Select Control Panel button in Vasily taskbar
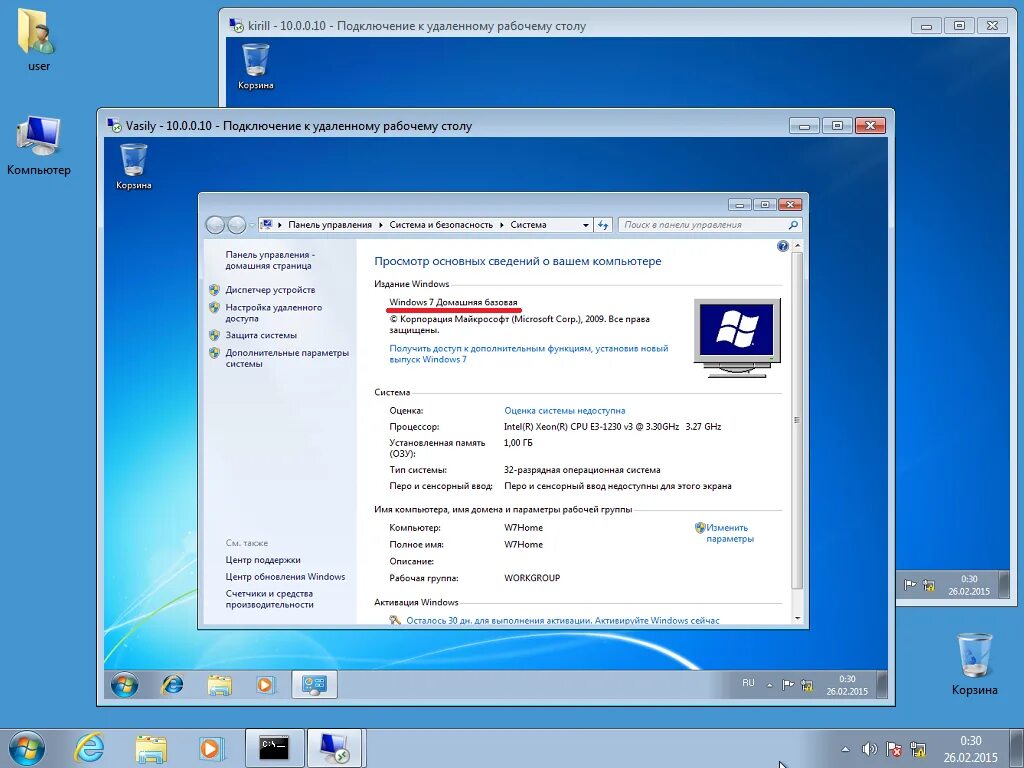The height and width of the screenshot is (768, 1024). click(x=314, y=684)
